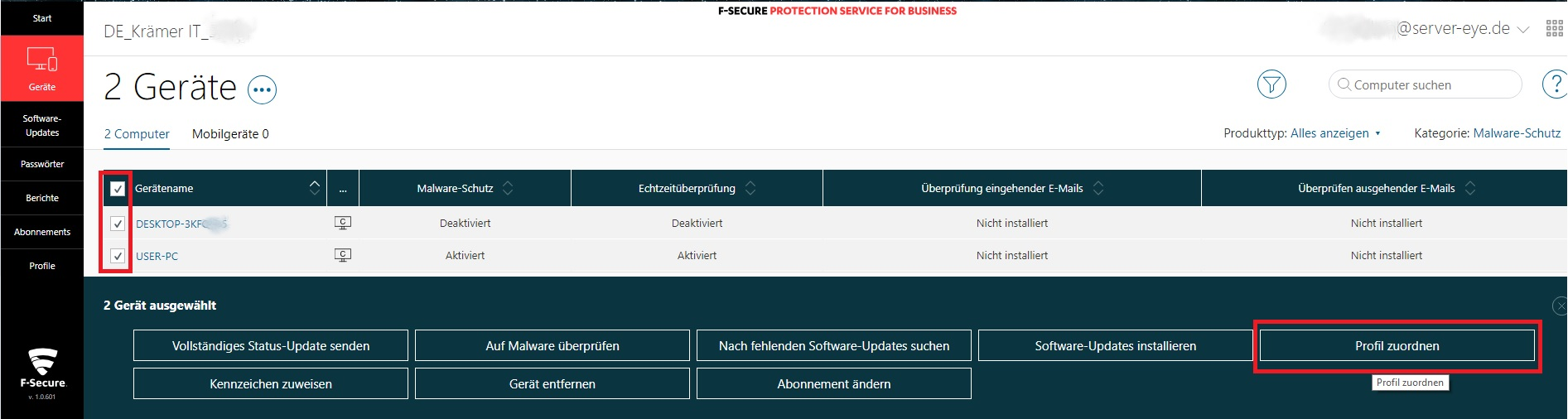Click Aktiviert under Echtzeitüberprüfung
The width and height of the screenshot is (1568, 419).
697,255
